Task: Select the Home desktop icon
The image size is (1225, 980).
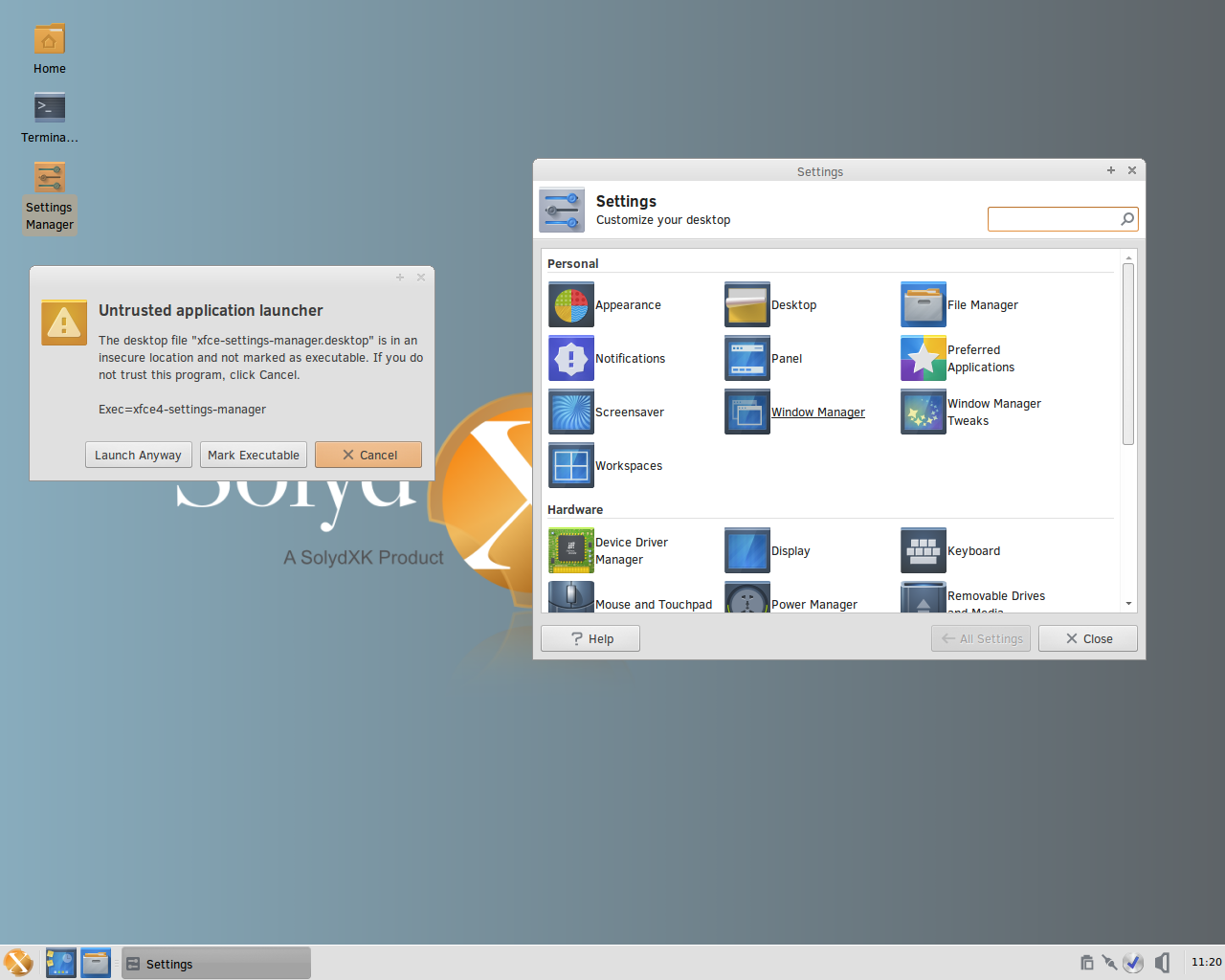Action: pyautogui.click(x=50, y=50)
